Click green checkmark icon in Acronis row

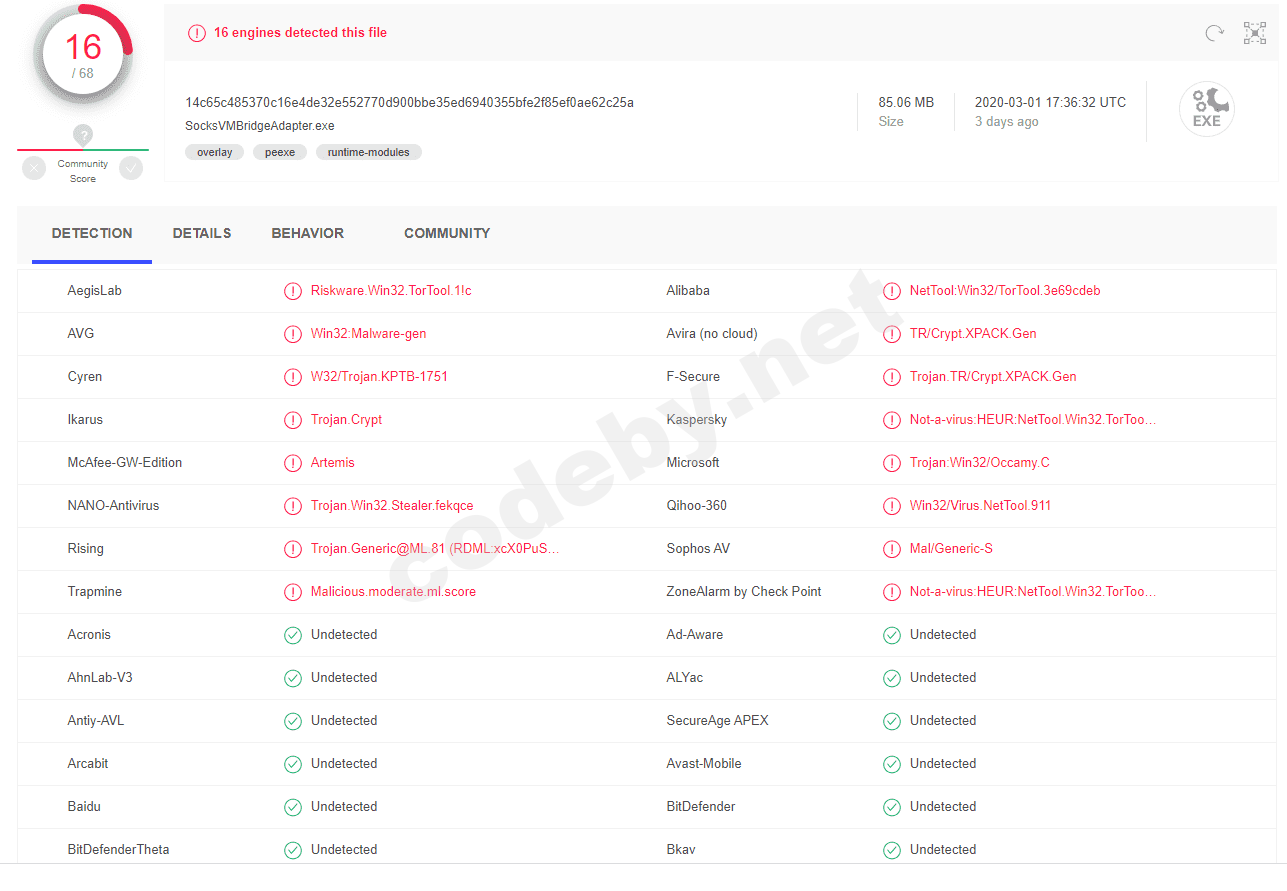[293, 635]
